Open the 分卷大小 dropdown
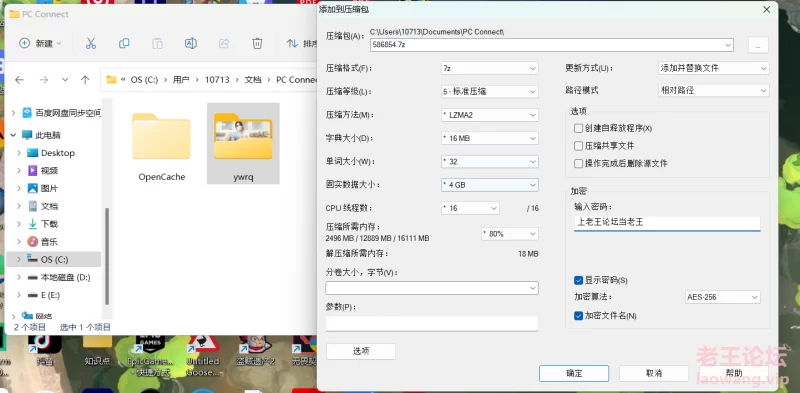The image size is (800, 393). coord(432,288)
